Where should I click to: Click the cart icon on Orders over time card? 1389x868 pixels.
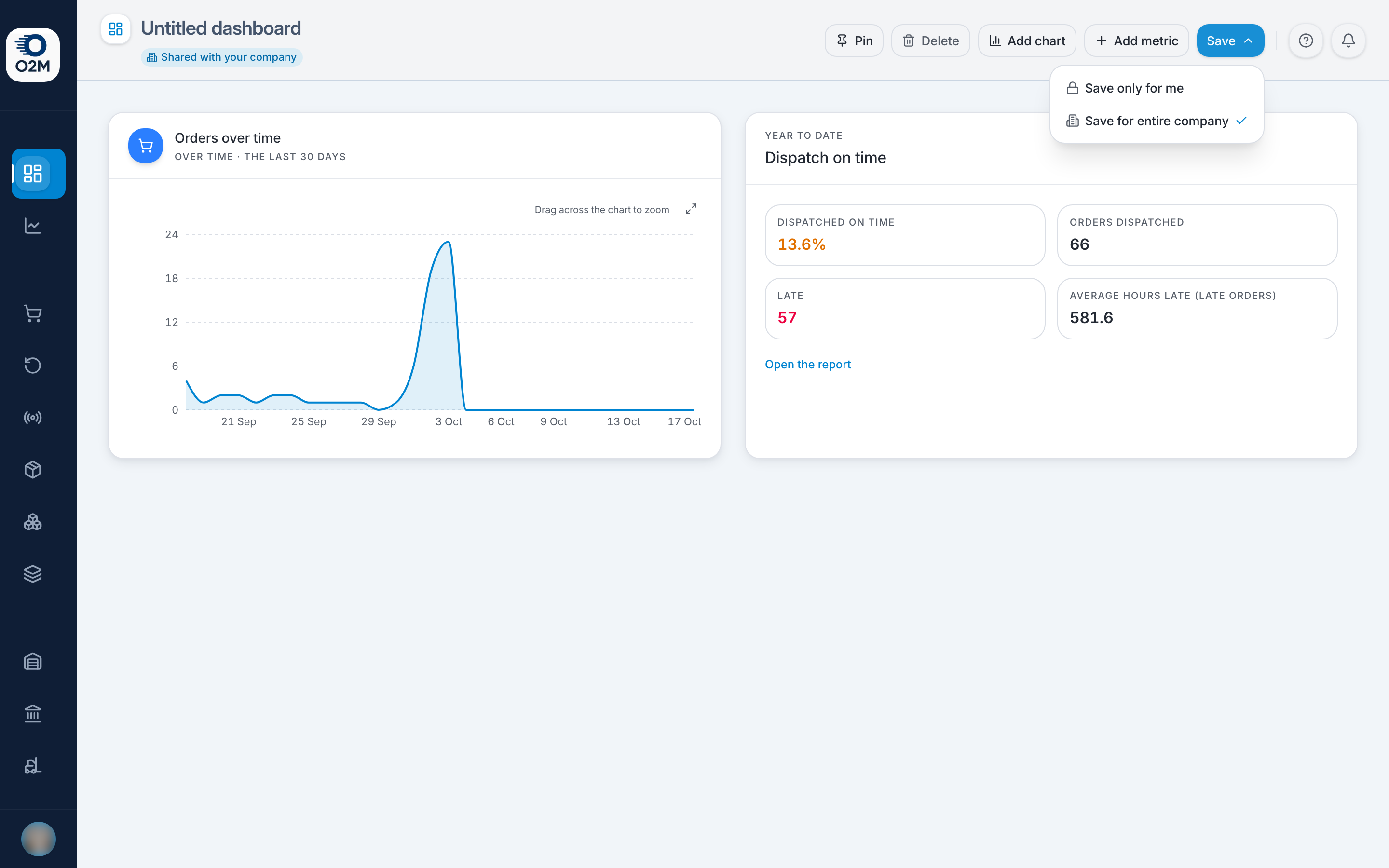146,146
